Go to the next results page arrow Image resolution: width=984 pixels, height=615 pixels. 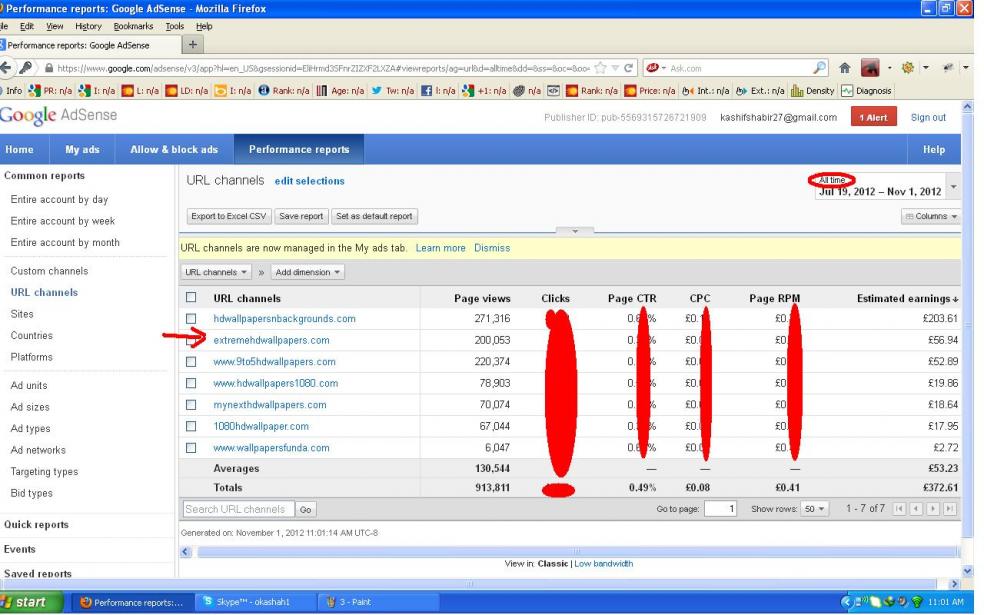pyautogui.click(x=933, y=509)
